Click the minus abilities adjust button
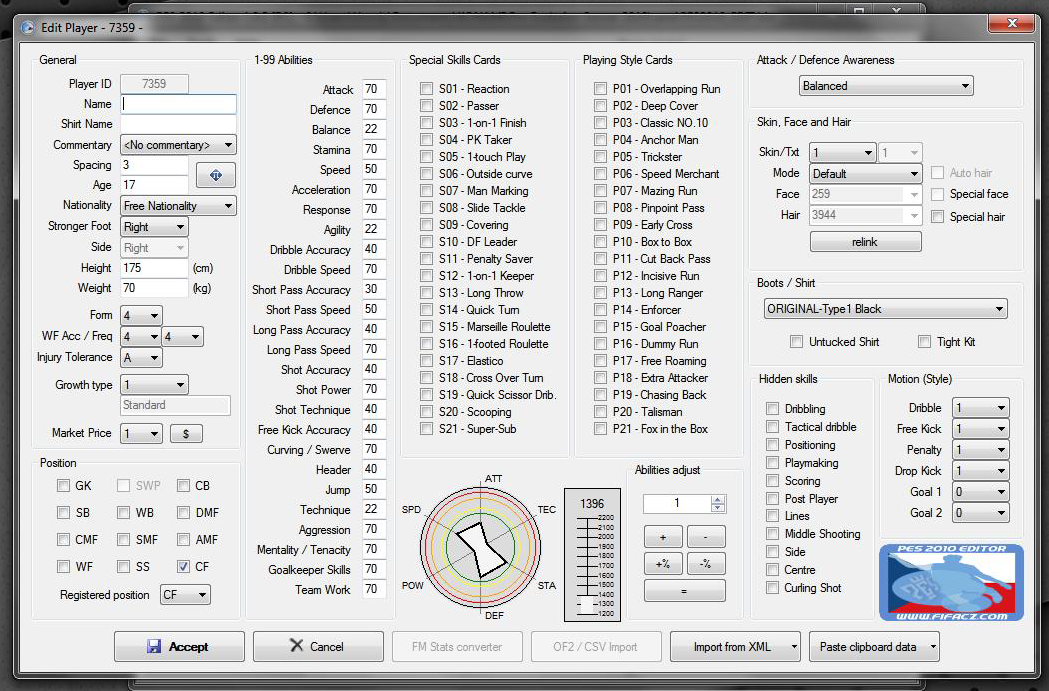The image size is (1049, 691). 706,537
